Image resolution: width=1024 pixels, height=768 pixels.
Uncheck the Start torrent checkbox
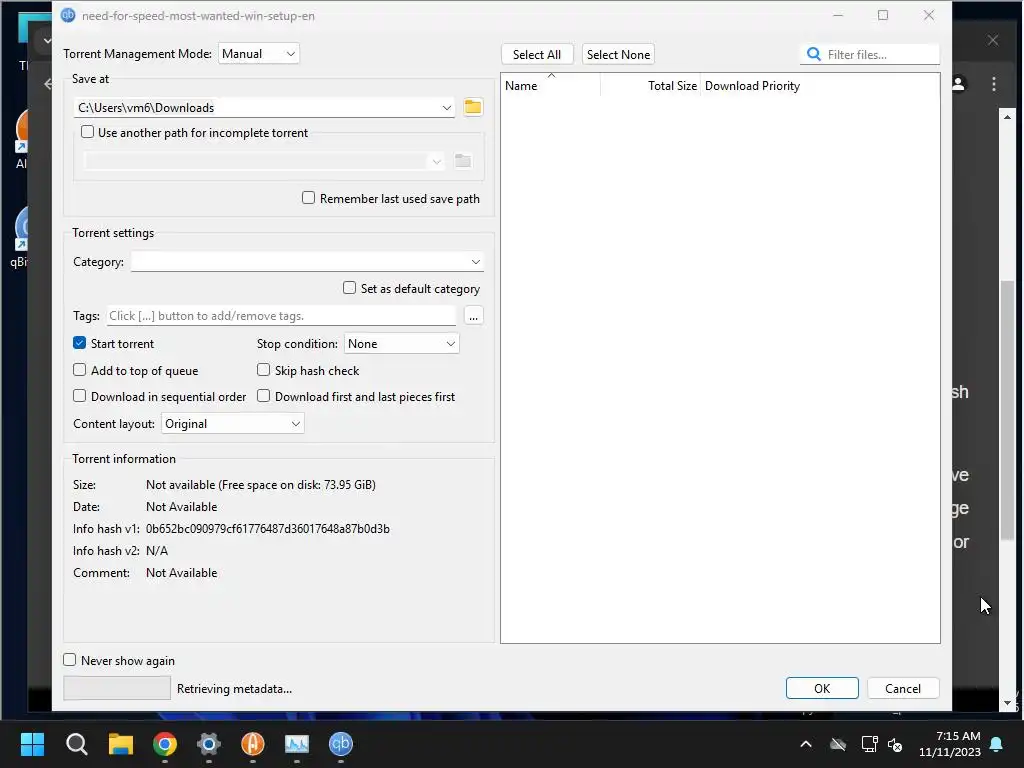(80, 343)
